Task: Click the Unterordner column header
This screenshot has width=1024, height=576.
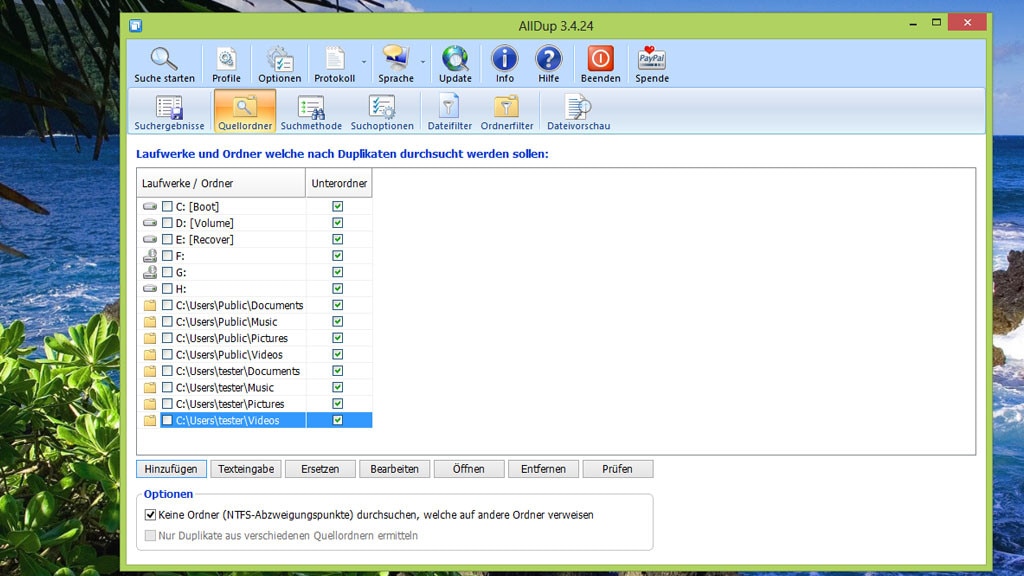Action: coord(339,183)
